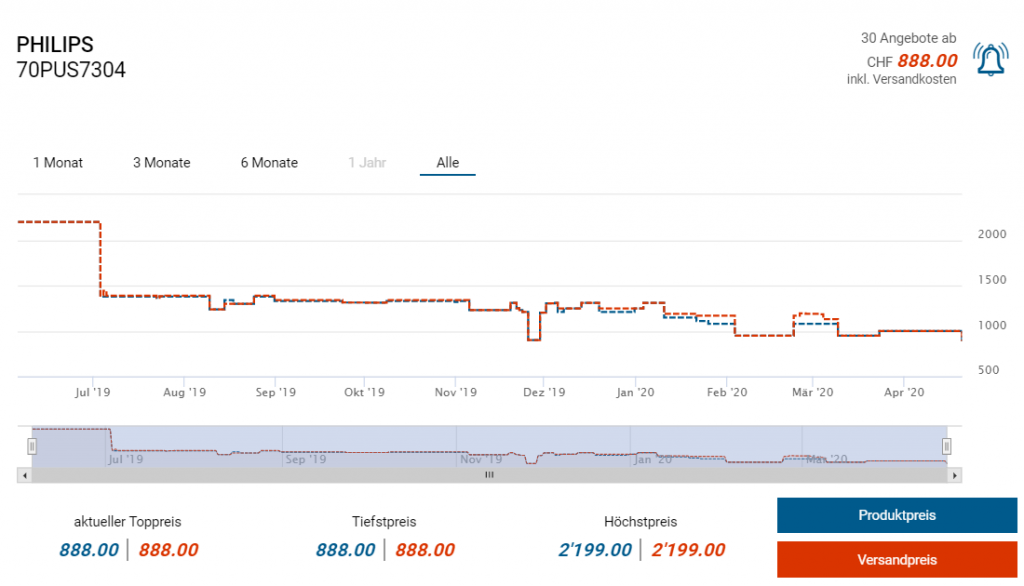Grab the right range handle in navigator
1024x586 pixels.
coord(947,446)
